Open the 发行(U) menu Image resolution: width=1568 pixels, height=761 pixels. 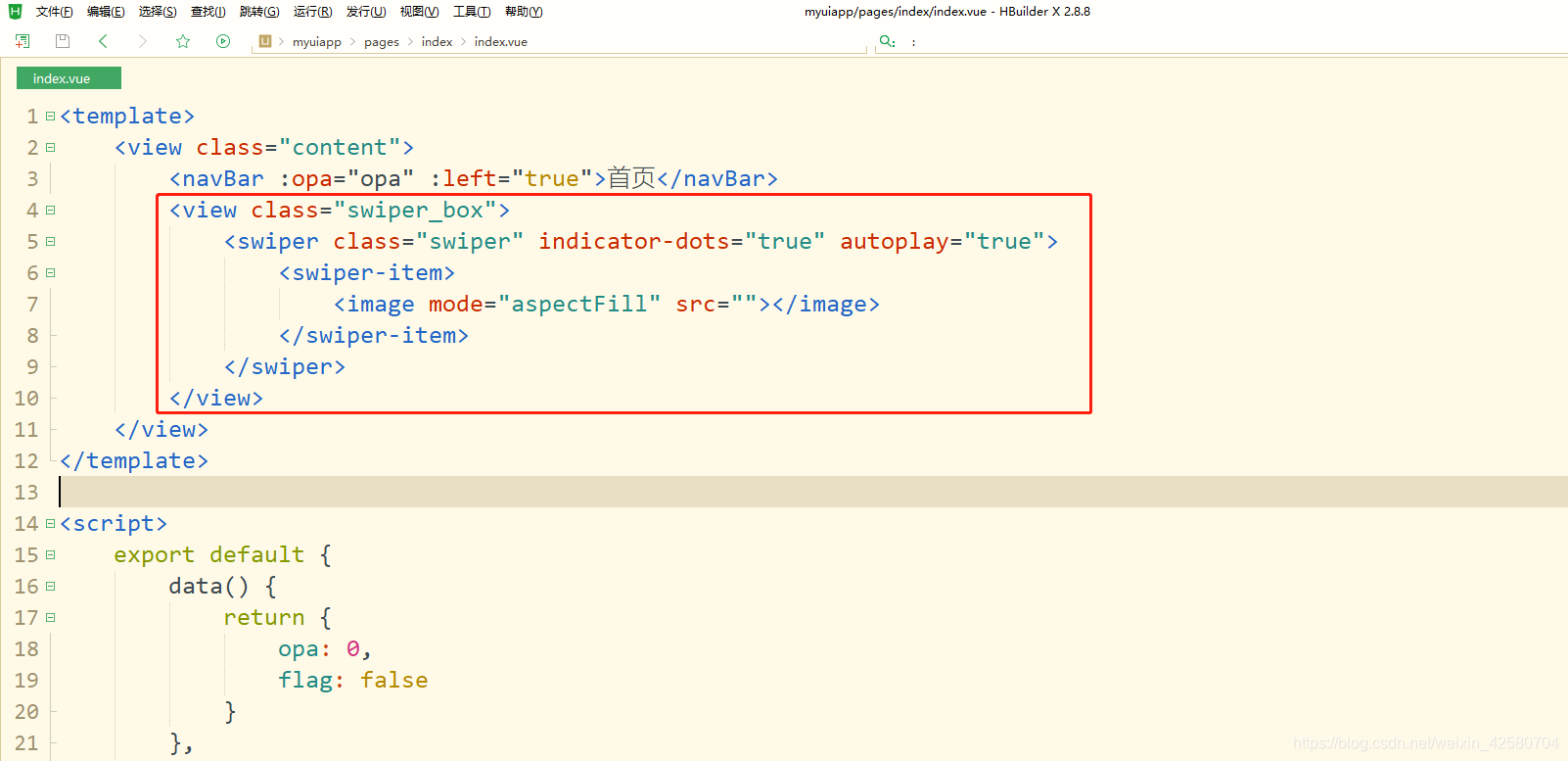click(x=366, y=12)
